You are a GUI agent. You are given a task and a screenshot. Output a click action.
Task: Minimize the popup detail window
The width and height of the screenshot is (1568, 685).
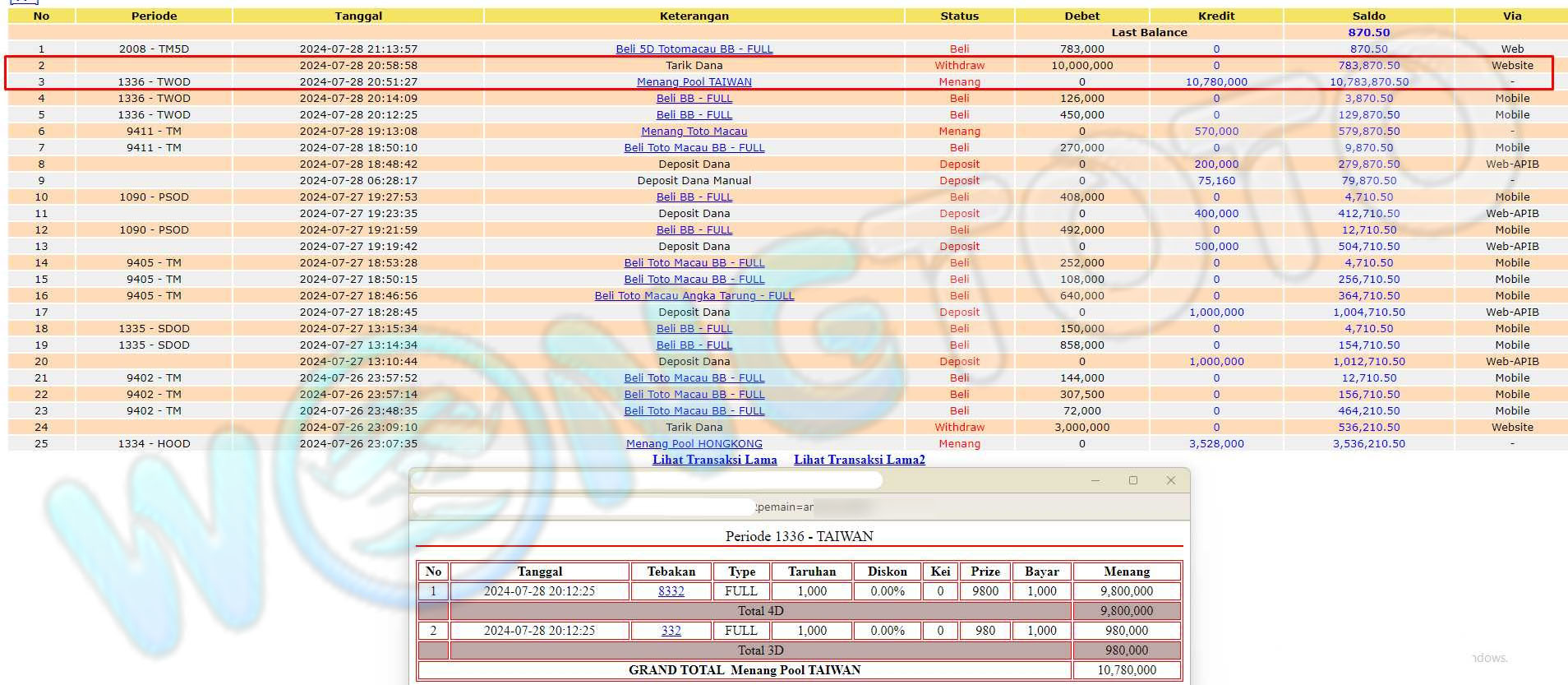(x=1095, y=480)
